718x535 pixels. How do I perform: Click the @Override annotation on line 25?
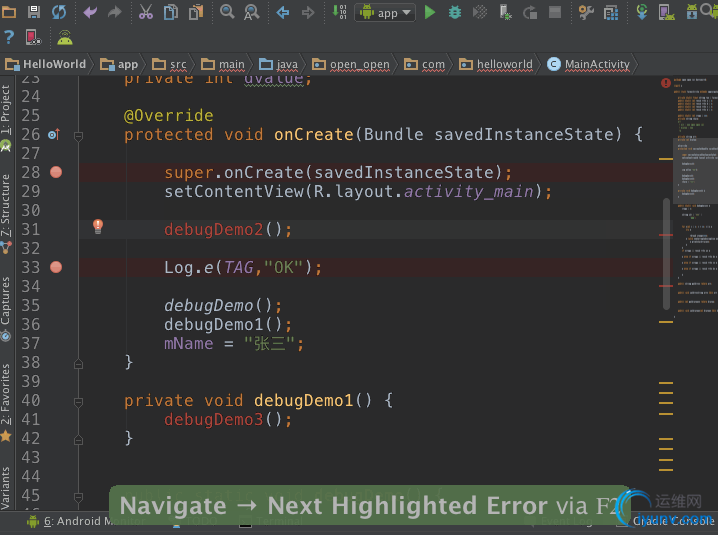[169, 115]
